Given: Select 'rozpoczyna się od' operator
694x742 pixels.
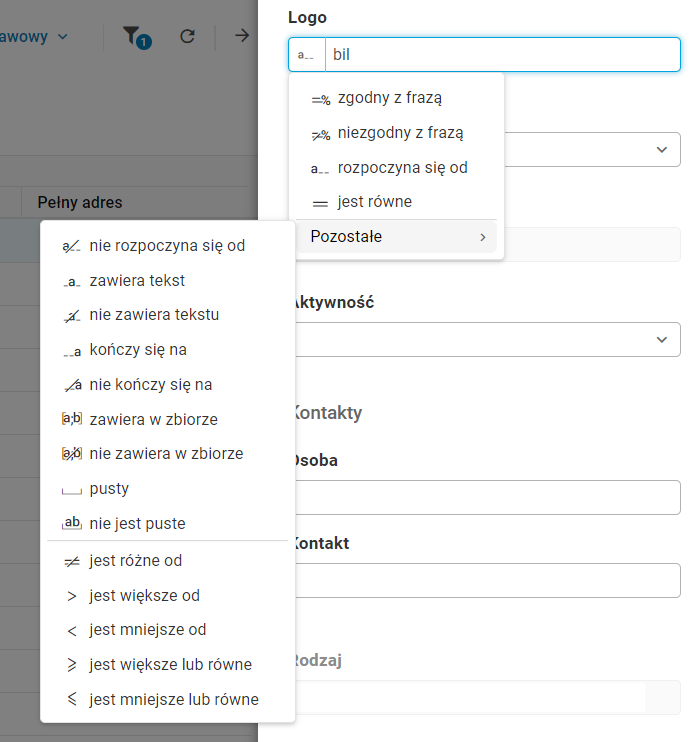Looking at the screenshot, I should pyautogui.click(x=402, y=167).
